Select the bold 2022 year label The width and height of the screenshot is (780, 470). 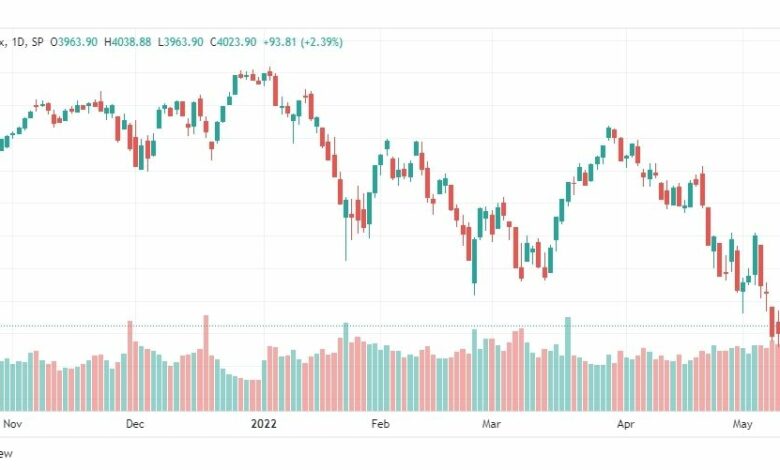(264, 424)
